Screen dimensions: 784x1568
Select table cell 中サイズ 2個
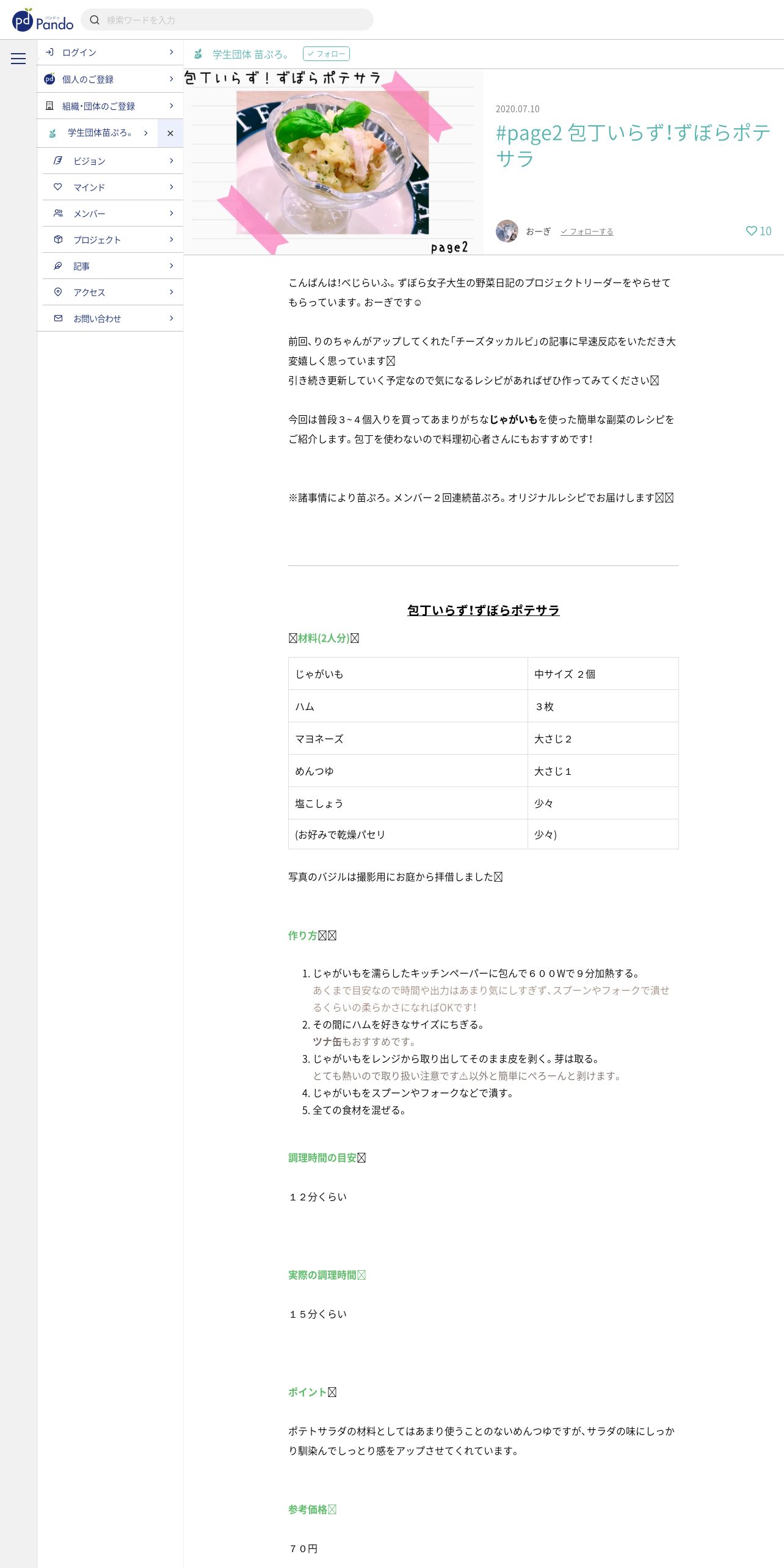point(603,673)
